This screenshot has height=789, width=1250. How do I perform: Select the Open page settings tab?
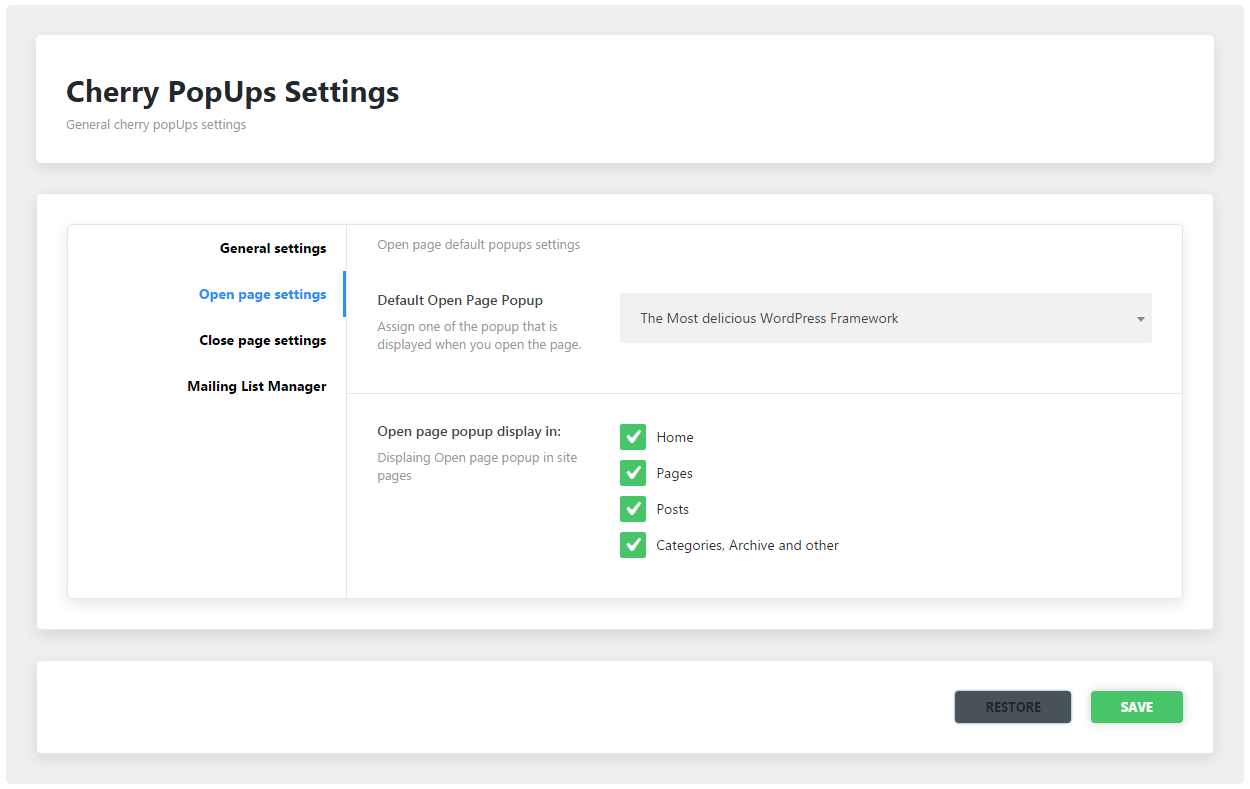click(262, 294)
